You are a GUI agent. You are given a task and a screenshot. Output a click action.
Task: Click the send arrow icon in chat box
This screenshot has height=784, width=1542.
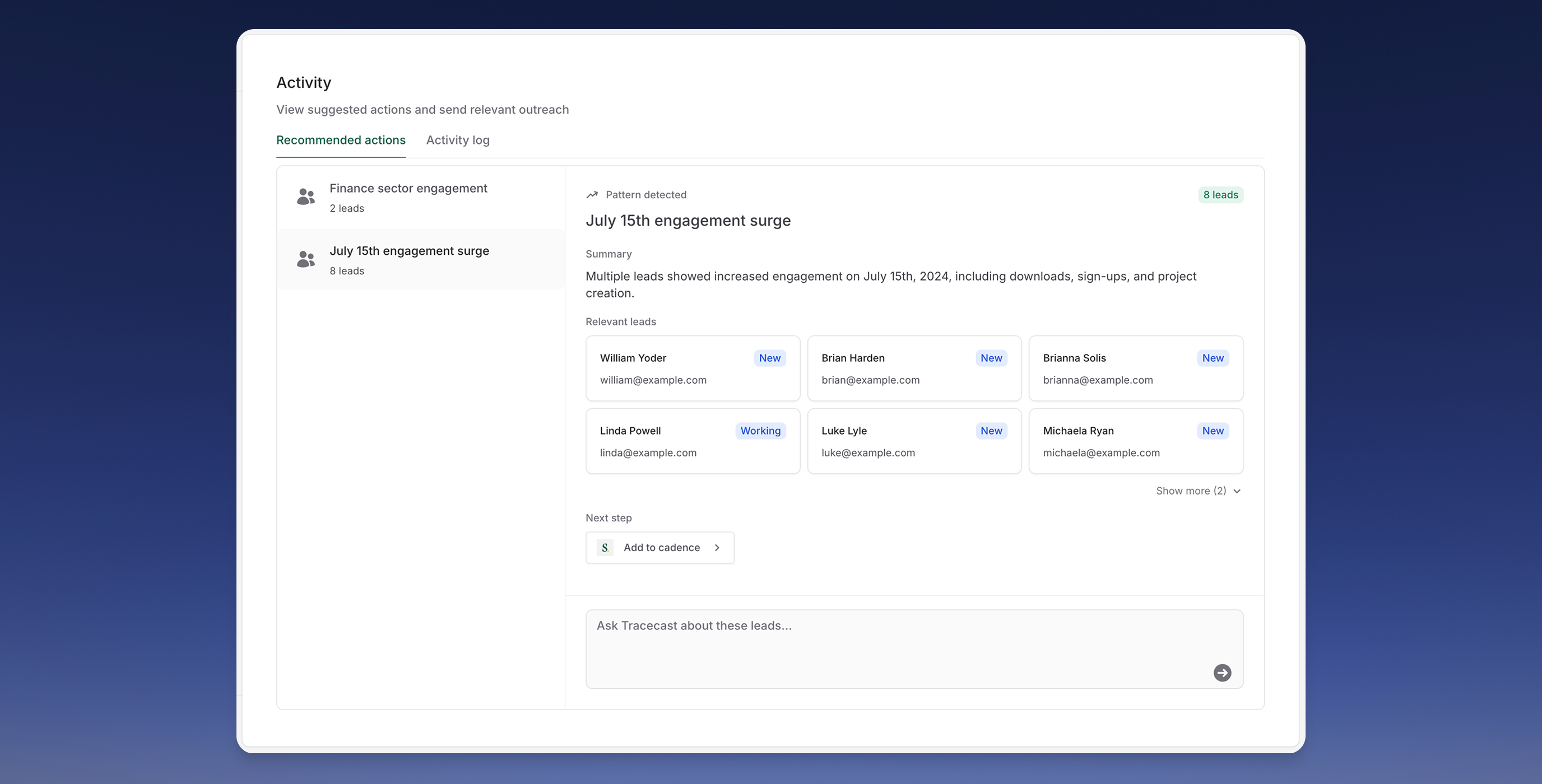pyautogui.click(x=1221, y=673)
